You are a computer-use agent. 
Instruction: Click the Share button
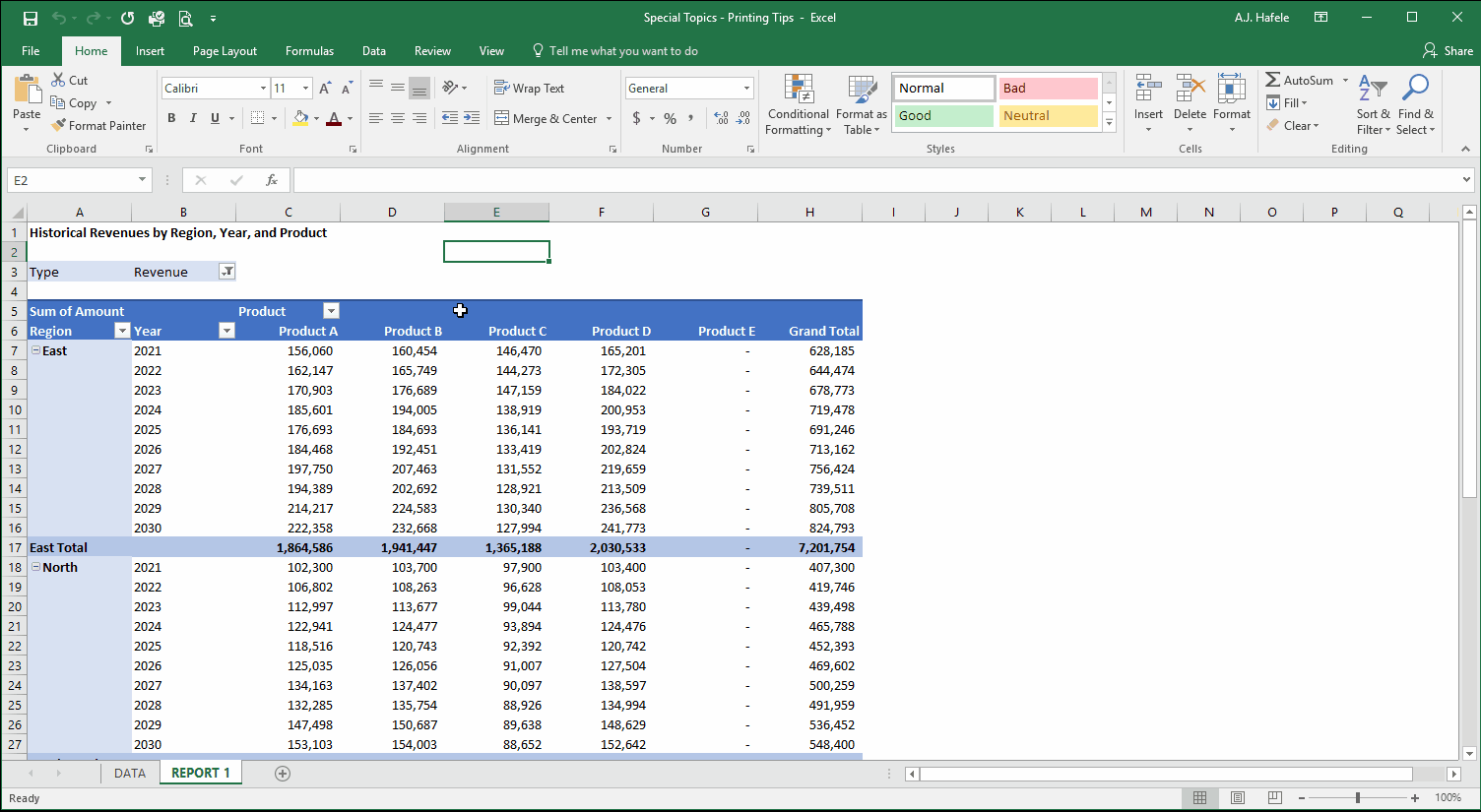click(1448, 51)
